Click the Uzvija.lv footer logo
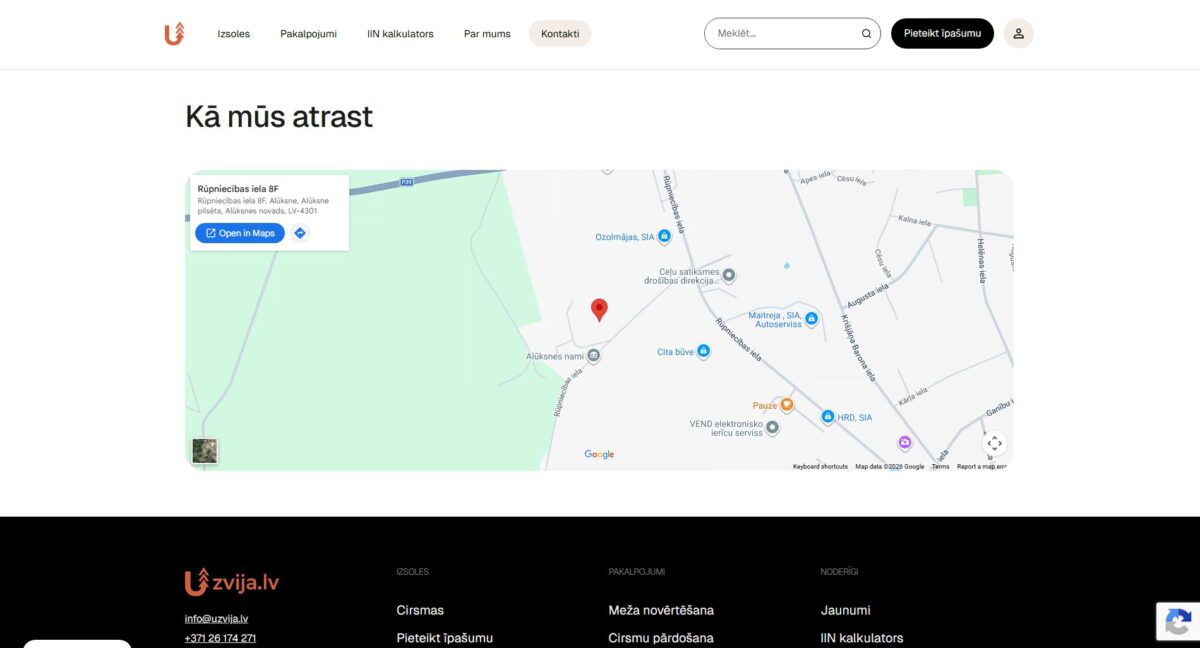This screenshot has height=648, width=1200. click(x=231, y=582)
